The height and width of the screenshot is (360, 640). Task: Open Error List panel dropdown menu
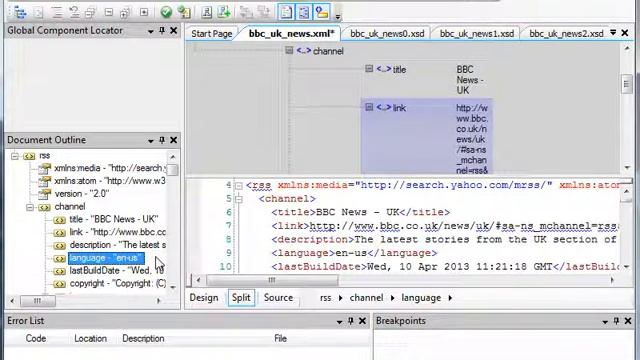(x=339, y=322)
